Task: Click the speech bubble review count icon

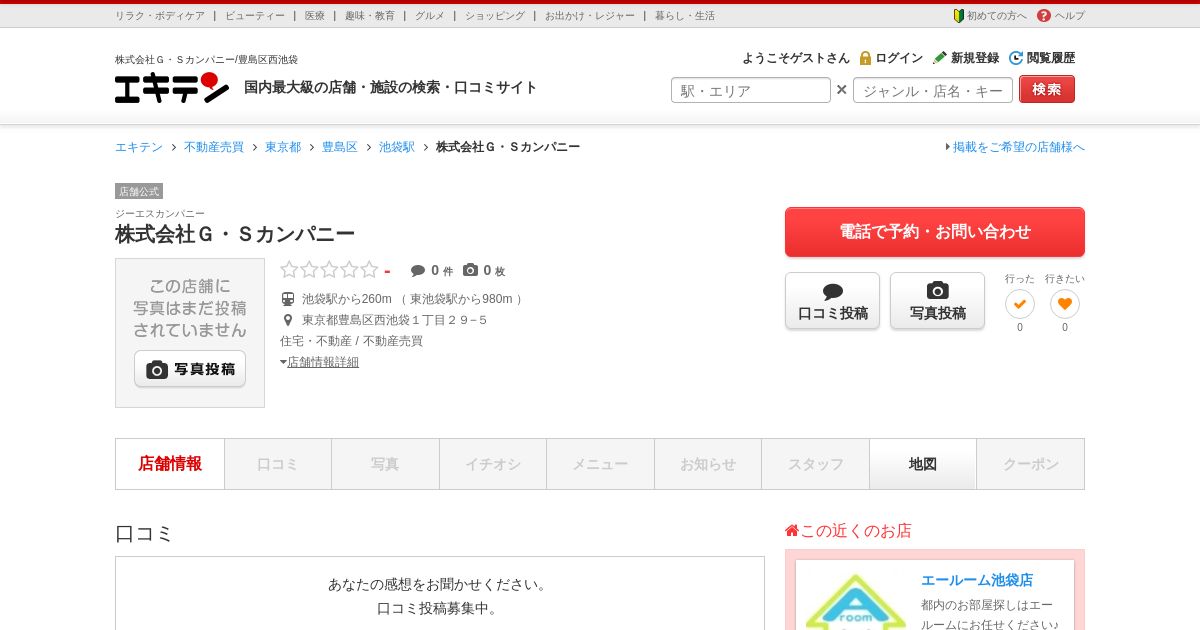Action: click(x=418, y=271)
